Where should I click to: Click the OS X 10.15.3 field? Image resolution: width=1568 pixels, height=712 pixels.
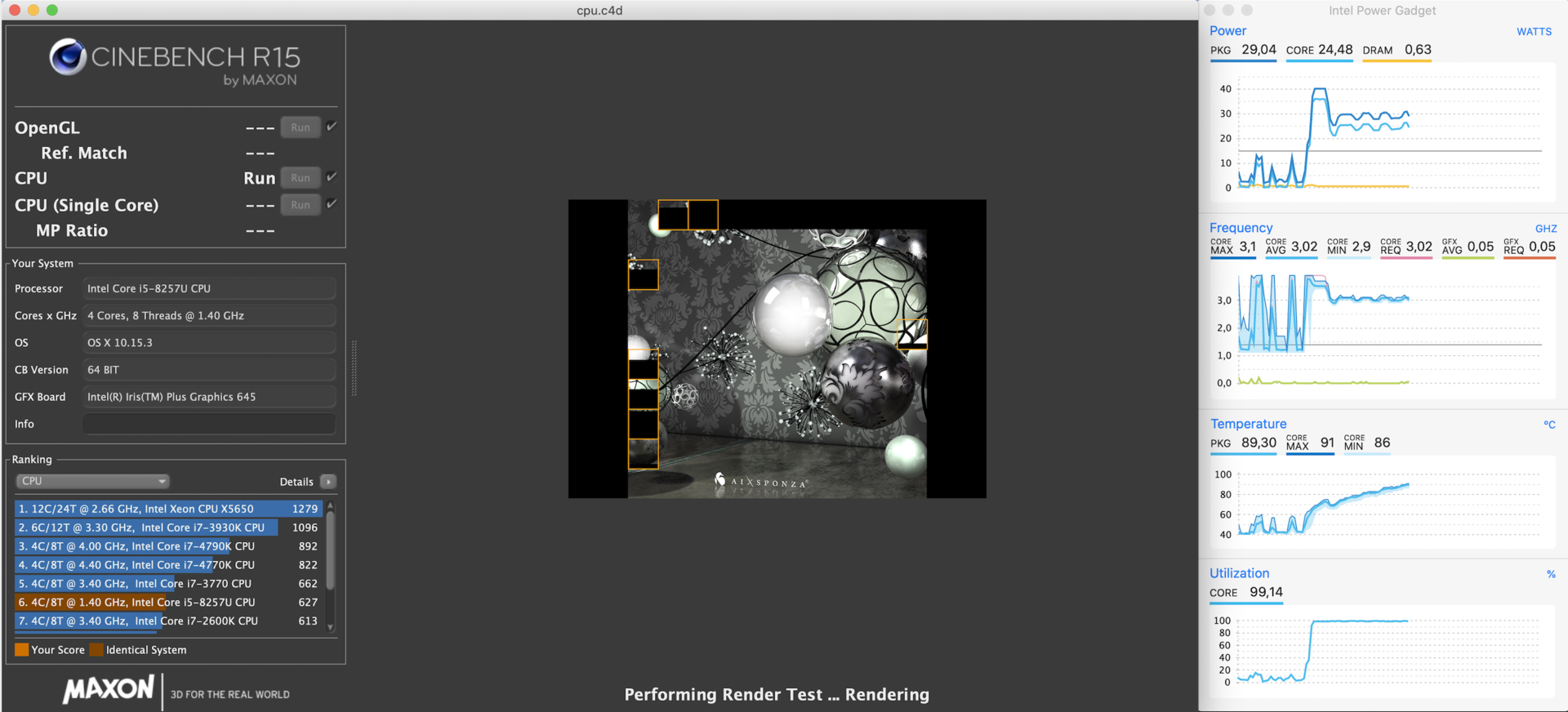pos(209,342)
